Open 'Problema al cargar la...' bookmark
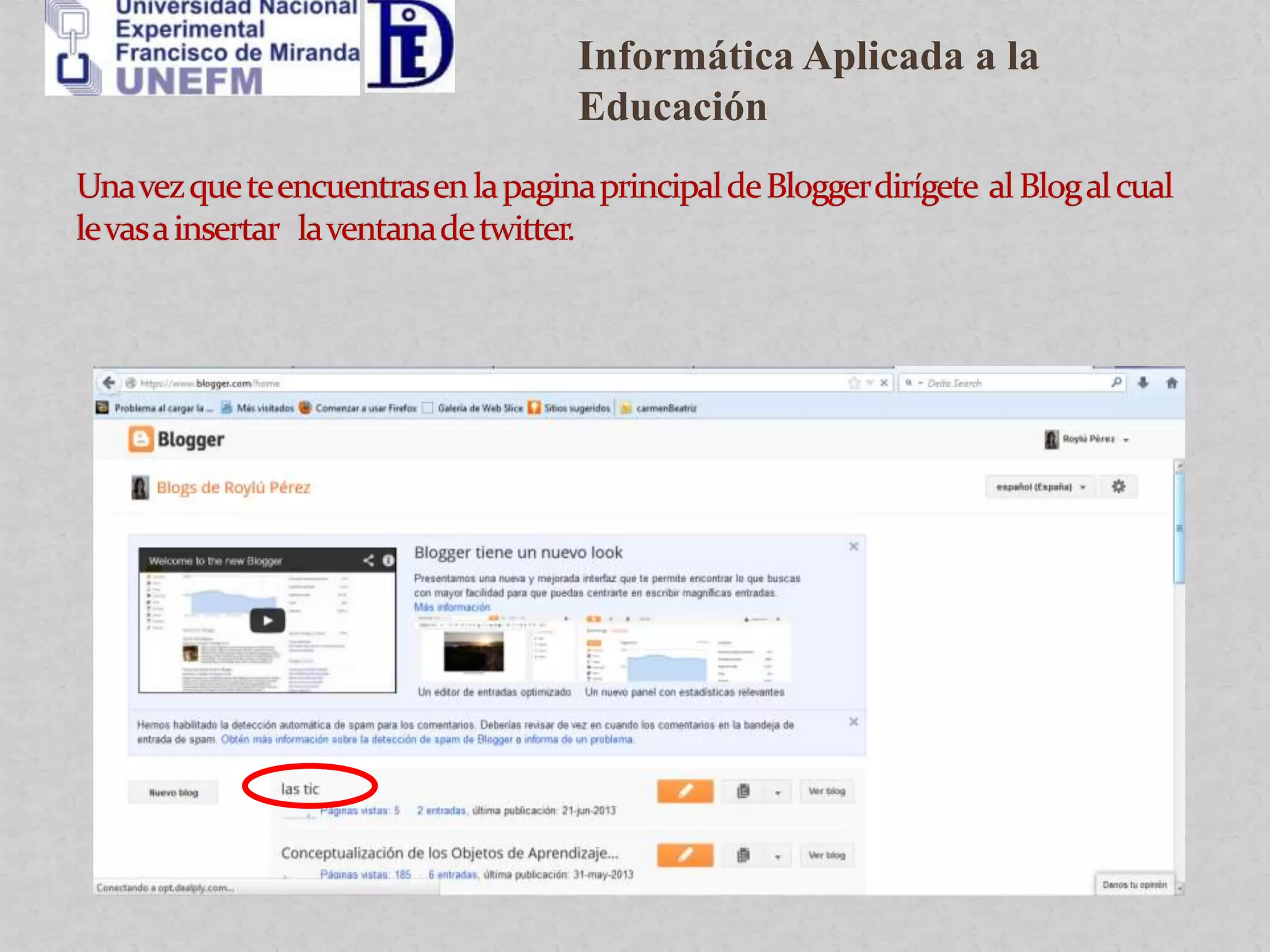This screenshot has height=952, width=1270. tap(155, 408)
